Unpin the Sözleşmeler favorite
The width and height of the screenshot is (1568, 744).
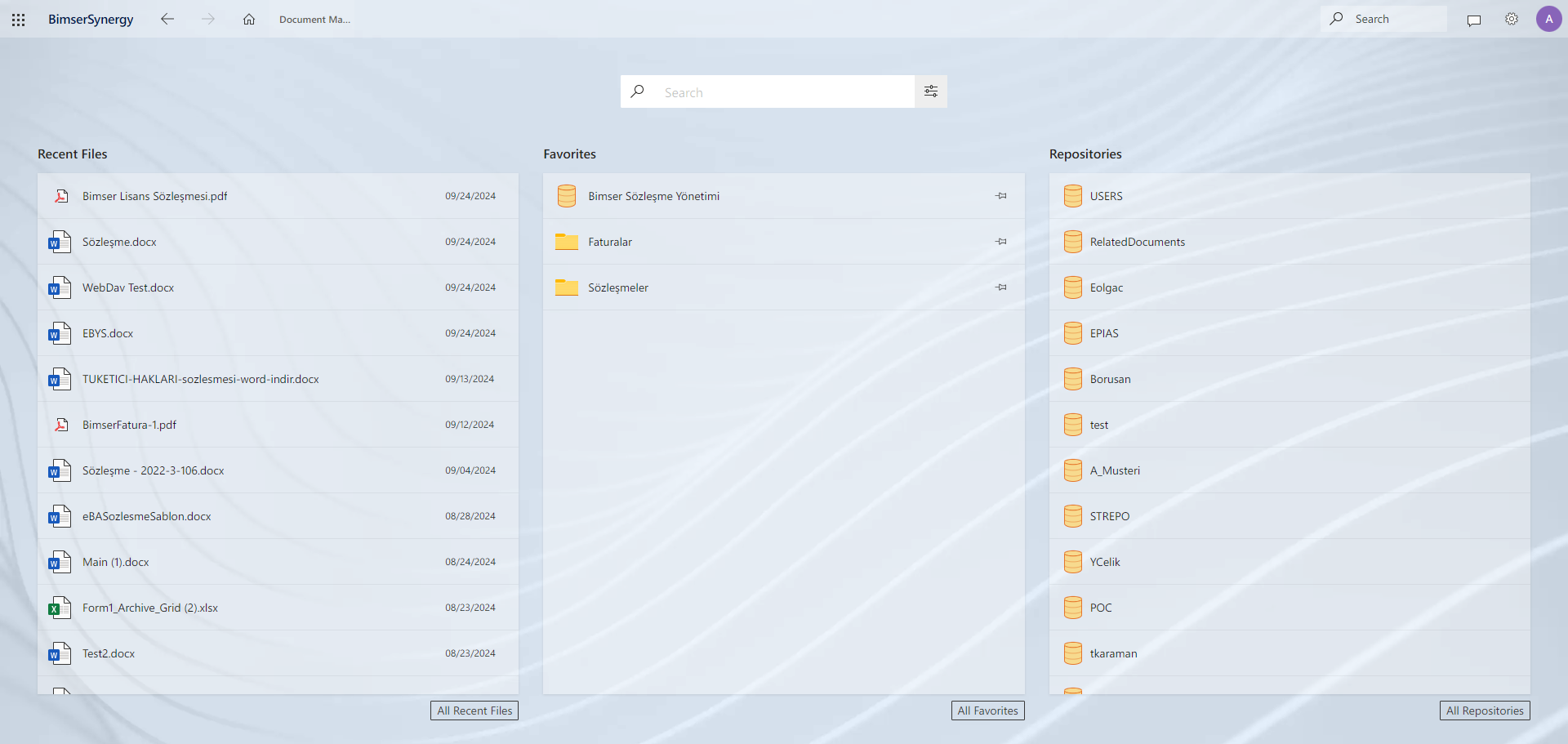coord(1000,287)
